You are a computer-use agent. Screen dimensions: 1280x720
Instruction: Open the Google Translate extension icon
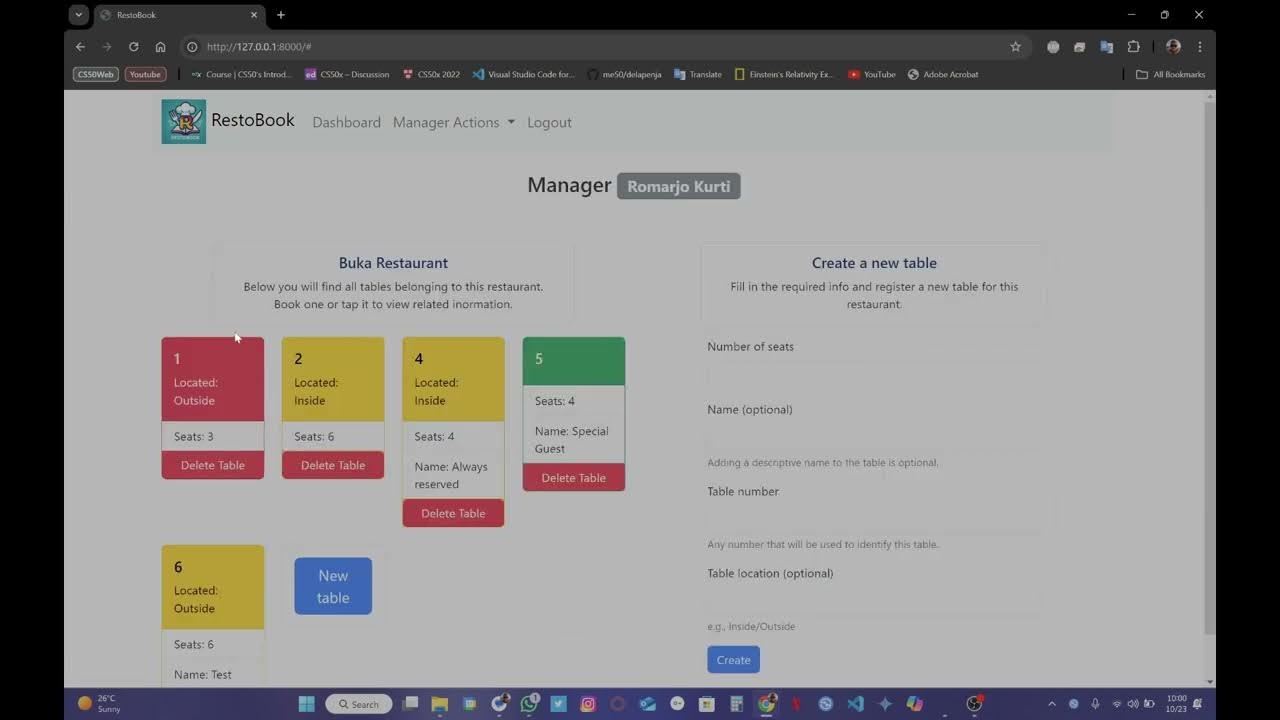[x=1106, y=47]
